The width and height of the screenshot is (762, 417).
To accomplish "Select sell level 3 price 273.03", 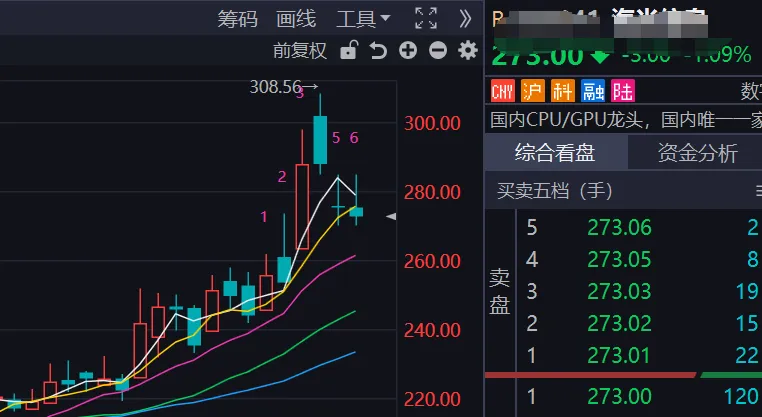I will 619,292.
